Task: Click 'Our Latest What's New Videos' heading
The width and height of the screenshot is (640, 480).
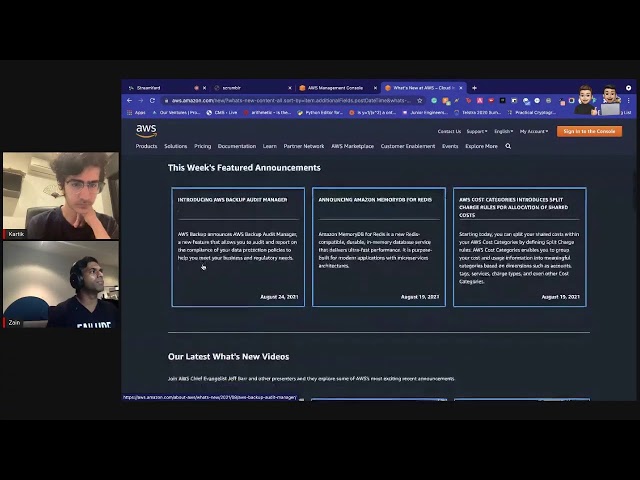Action: point(229,356)
